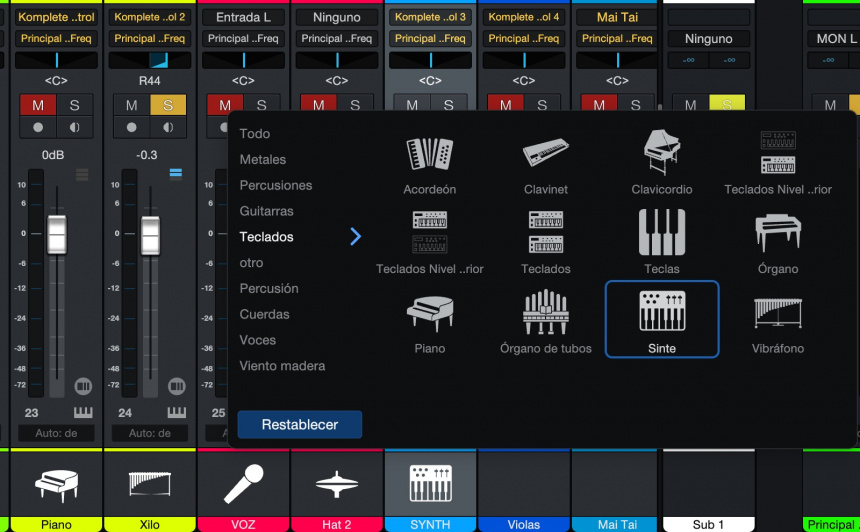Click the Xilo channel pan control

(150, 60)
